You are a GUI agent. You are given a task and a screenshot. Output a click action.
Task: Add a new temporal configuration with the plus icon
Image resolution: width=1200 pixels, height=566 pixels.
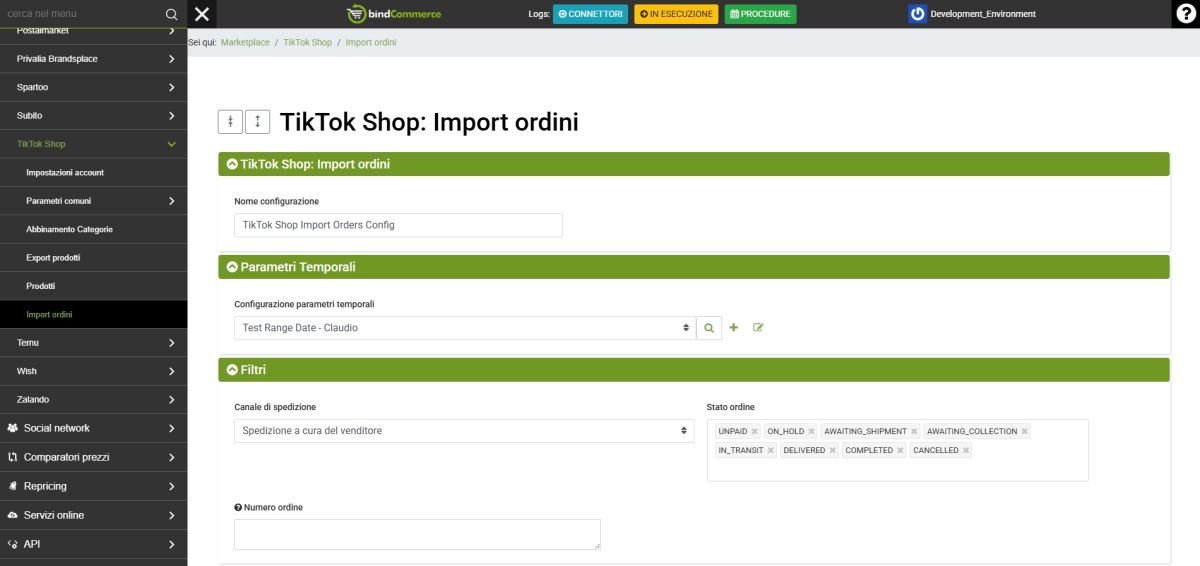[734, 328]
